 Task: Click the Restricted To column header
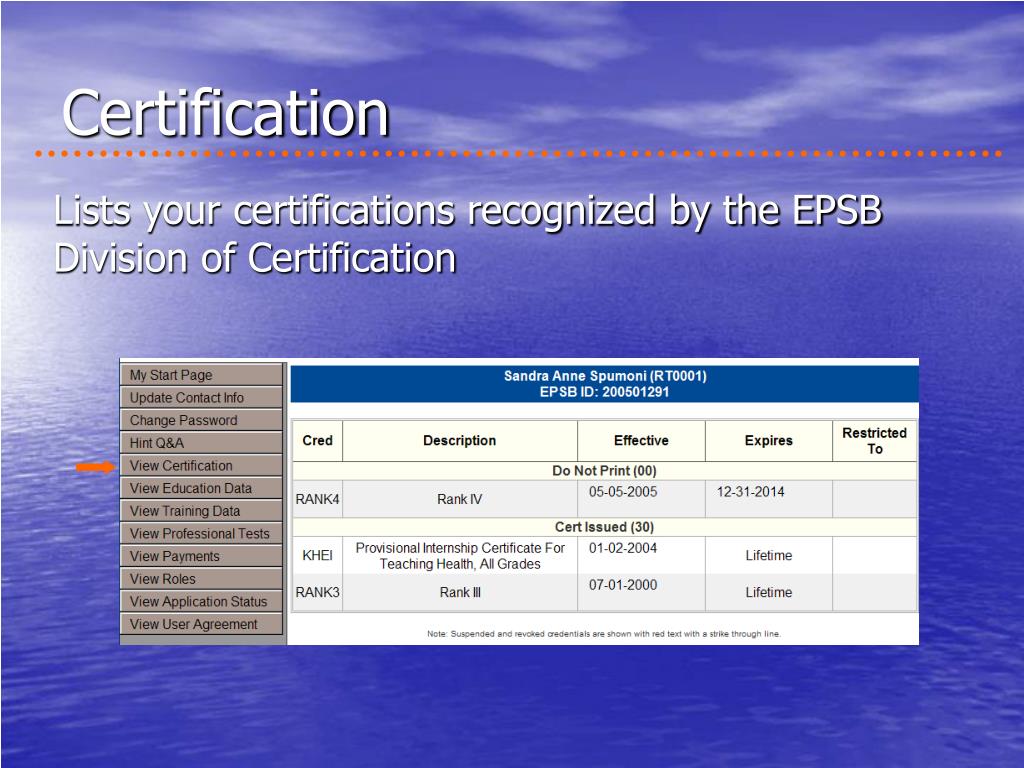coord(874,441)
